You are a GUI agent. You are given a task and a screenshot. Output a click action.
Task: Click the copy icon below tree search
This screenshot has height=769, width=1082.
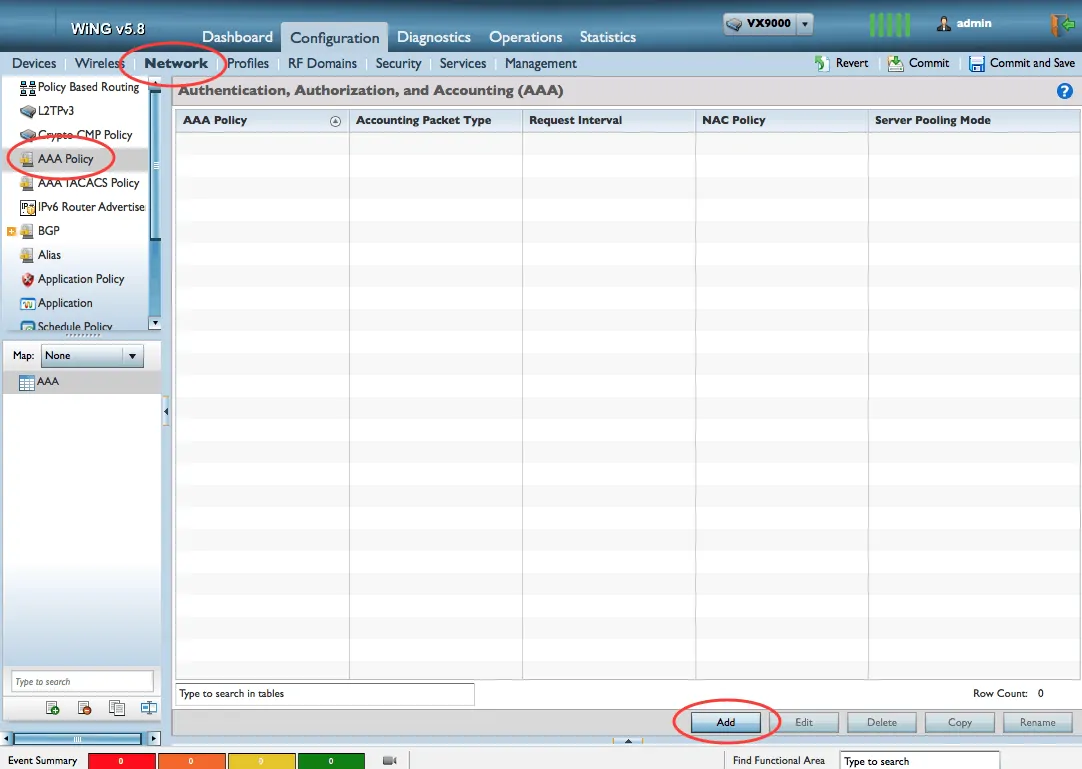tap(117, 708)
